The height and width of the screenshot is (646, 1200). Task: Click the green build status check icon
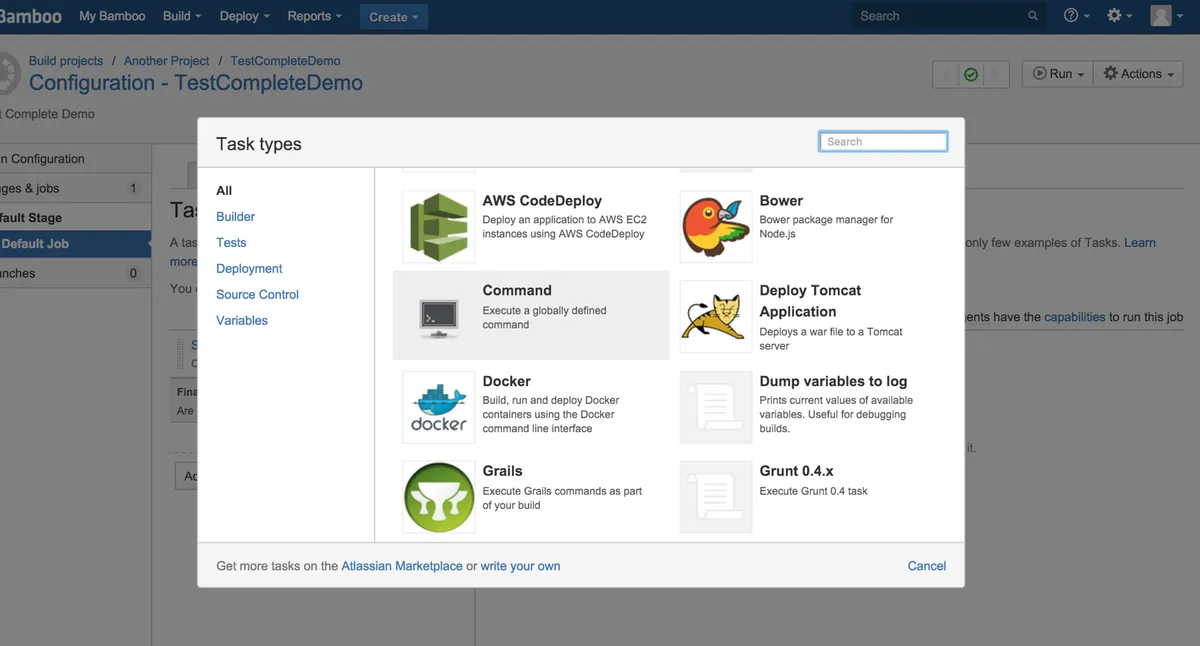pos(971,74)
